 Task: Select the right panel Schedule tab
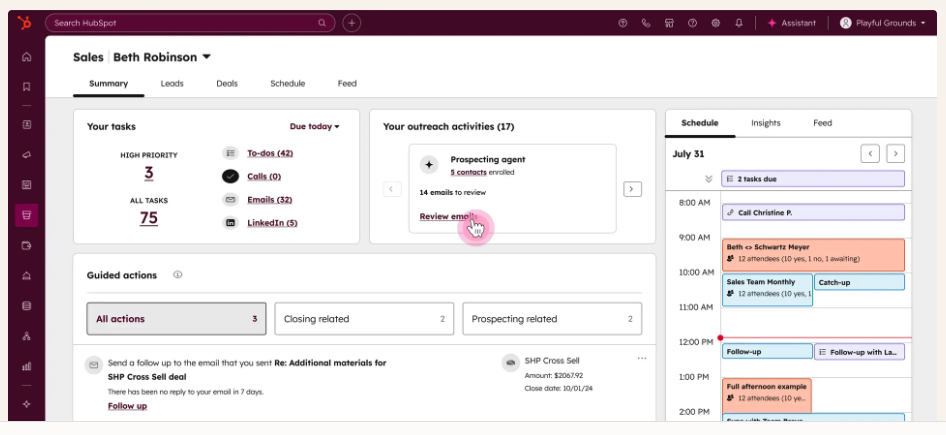tap(700, 123)
